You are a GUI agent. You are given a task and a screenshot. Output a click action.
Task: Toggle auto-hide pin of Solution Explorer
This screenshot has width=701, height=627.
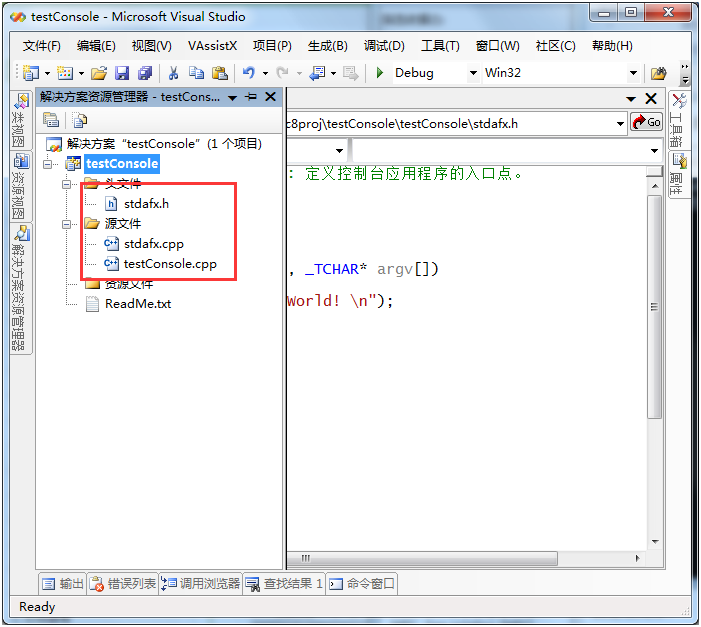[251, 97]
